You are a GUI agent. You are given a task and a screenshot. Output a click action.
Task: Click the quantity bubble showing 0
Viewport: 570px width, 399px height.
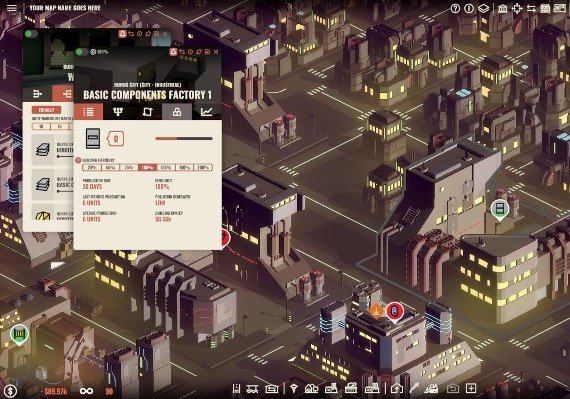point(116,139)
